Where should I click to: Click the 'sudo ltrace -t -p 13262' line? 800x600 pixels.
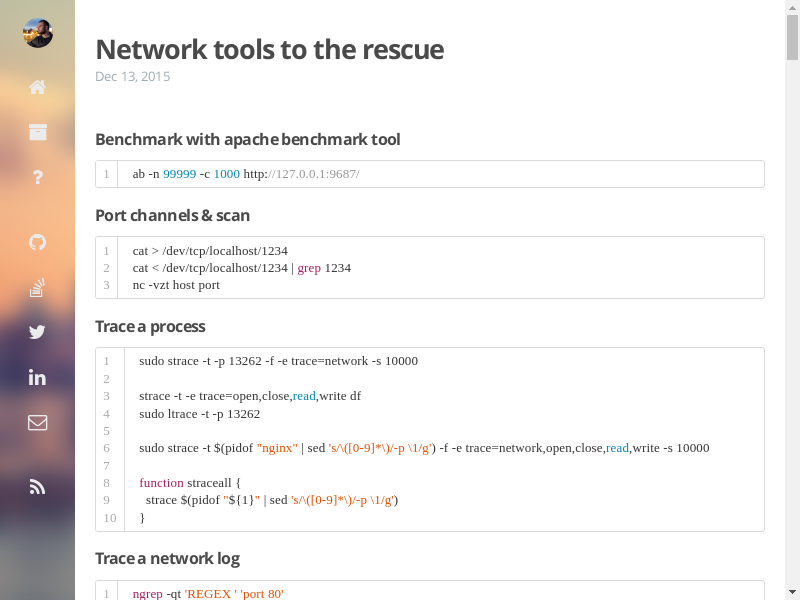coord(199,414)
